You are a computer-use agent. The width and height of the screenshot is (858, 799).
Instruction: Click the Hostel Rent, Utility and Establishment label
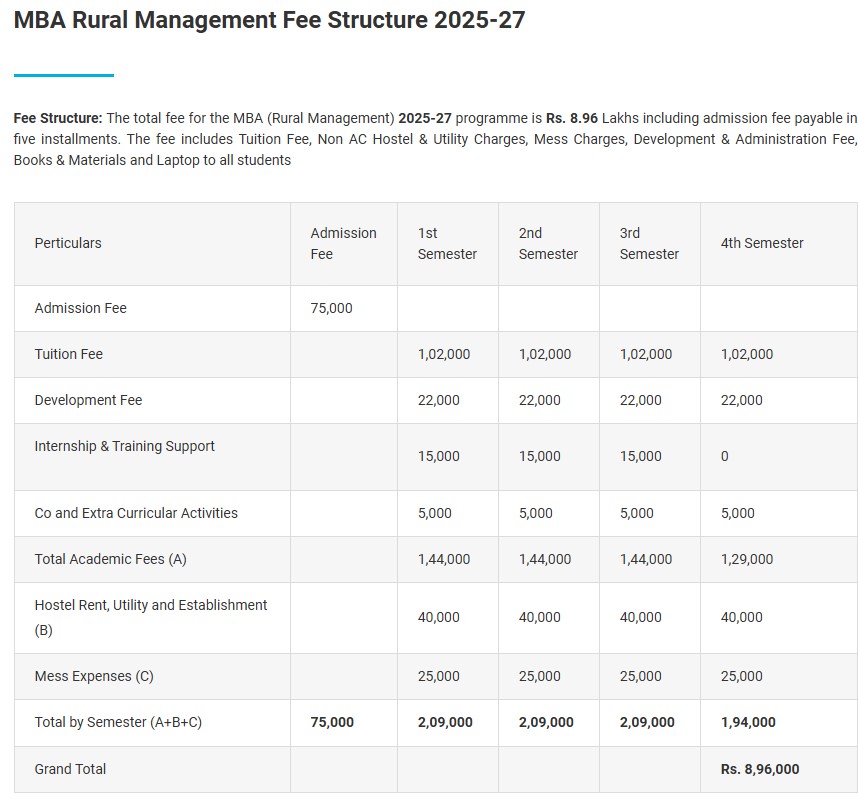coord(151,605)
